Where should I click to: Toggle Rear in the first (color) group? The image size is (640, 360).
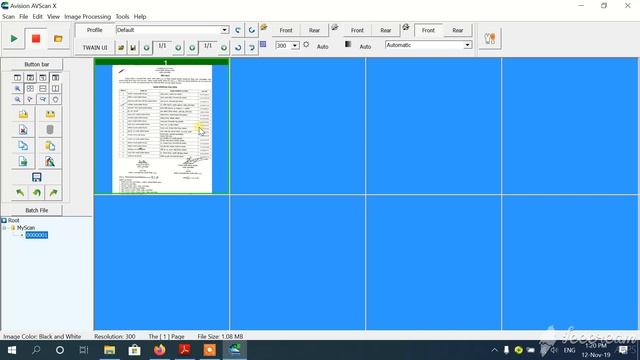tap(314, 30)
